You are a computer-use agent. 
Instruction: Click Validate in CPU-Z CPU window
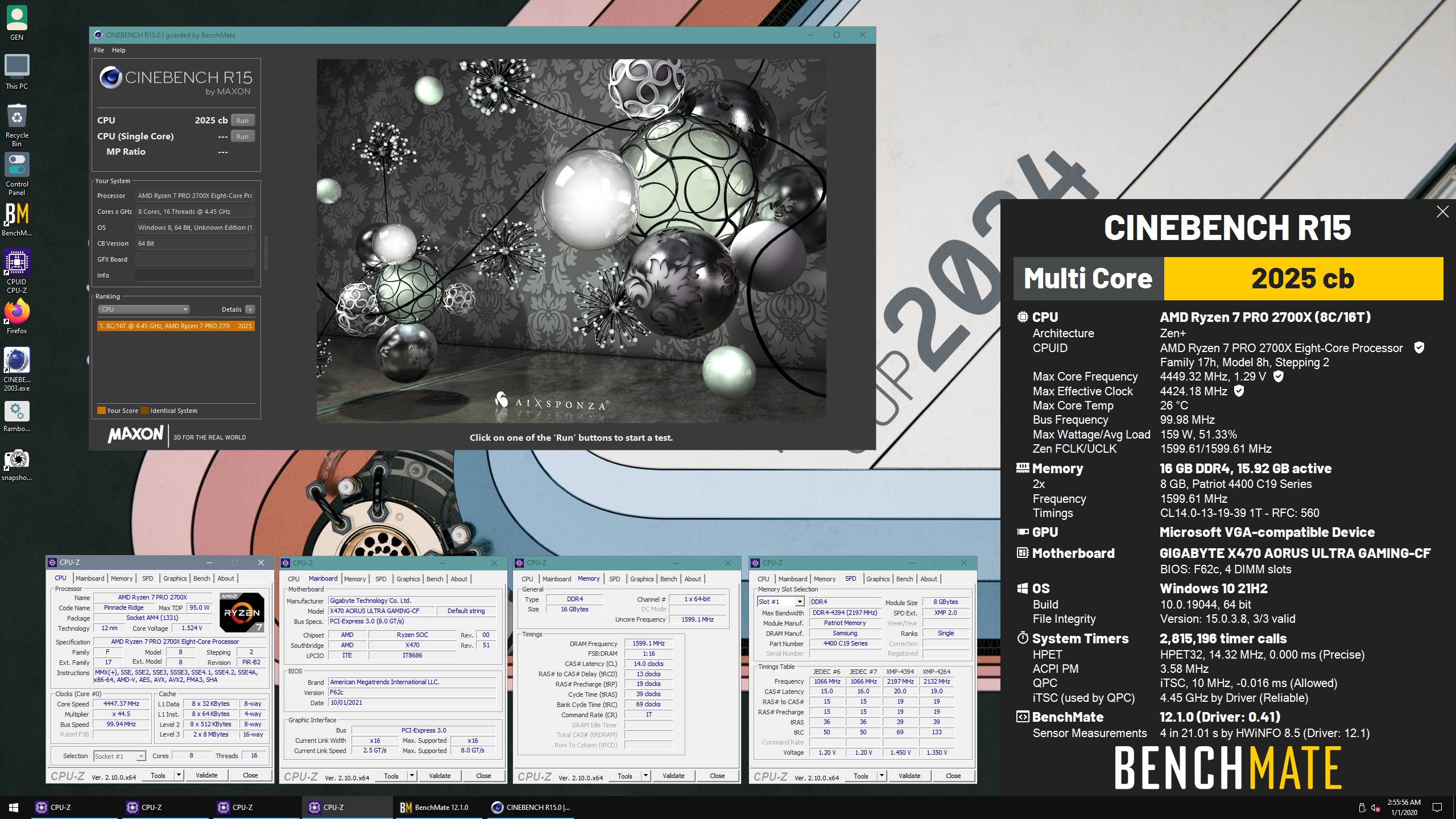click(206, 775)
